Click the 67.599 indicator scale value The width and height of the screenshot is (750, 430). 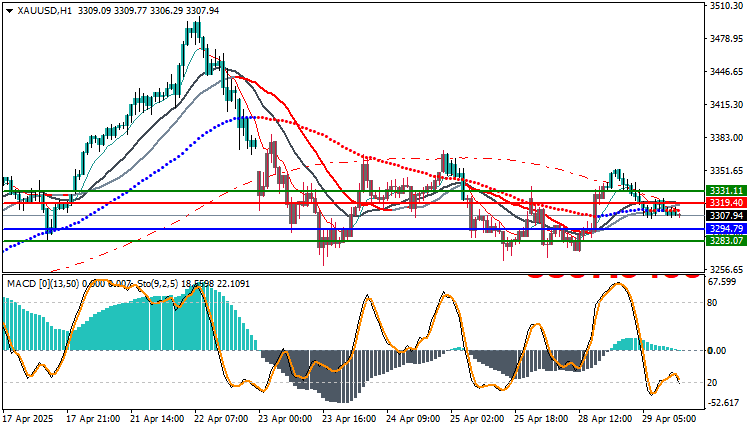(x=722, y=282)
